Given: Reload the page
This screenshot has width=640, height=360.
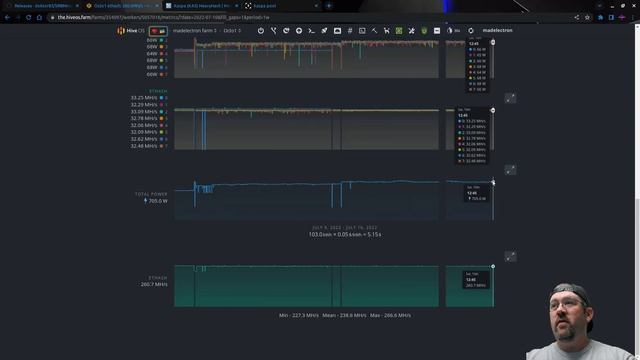Looking at the screenshot, I should [29, 18].
